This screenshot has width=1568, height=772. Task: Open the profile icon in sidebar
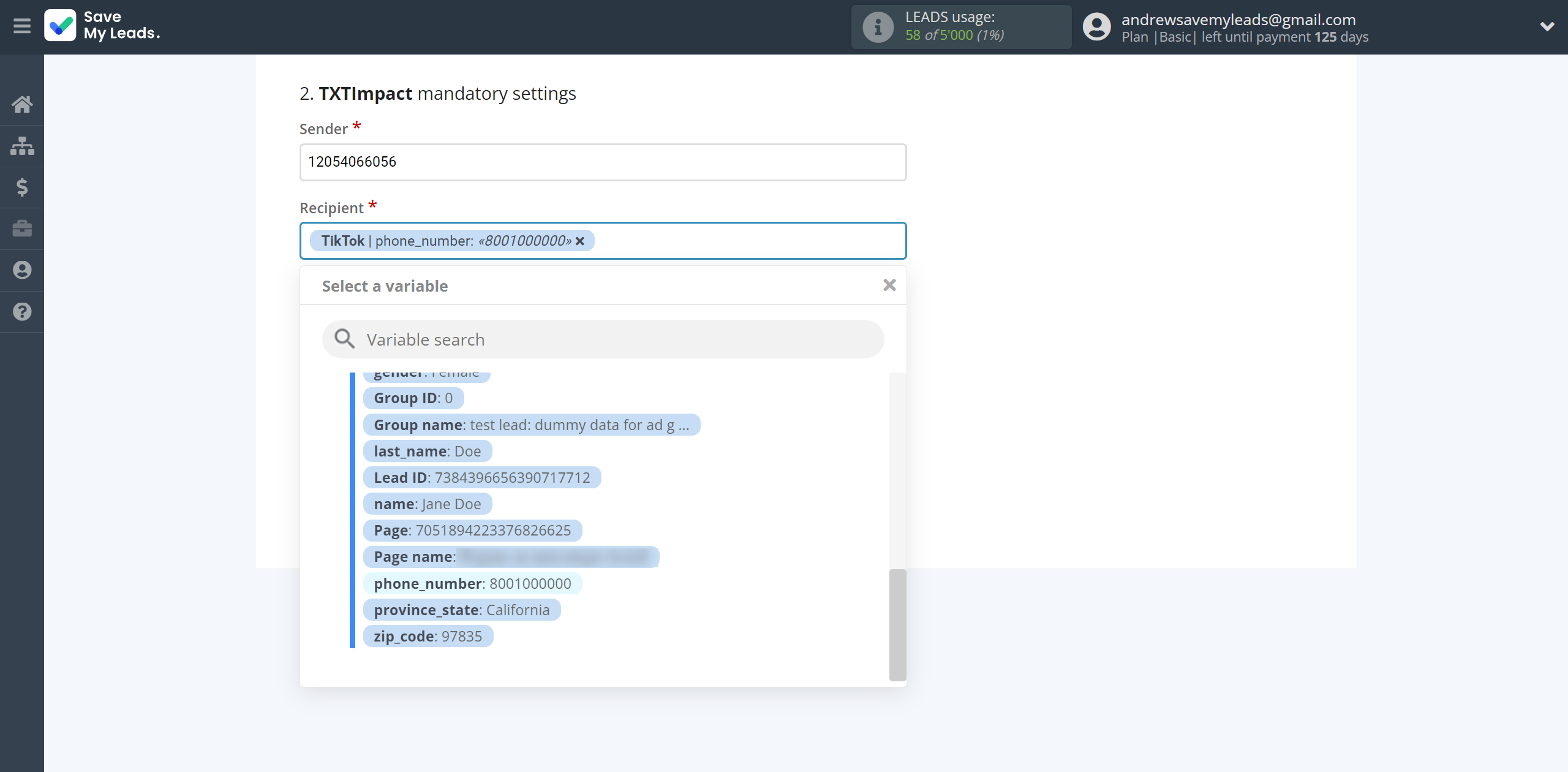(22, 270)
